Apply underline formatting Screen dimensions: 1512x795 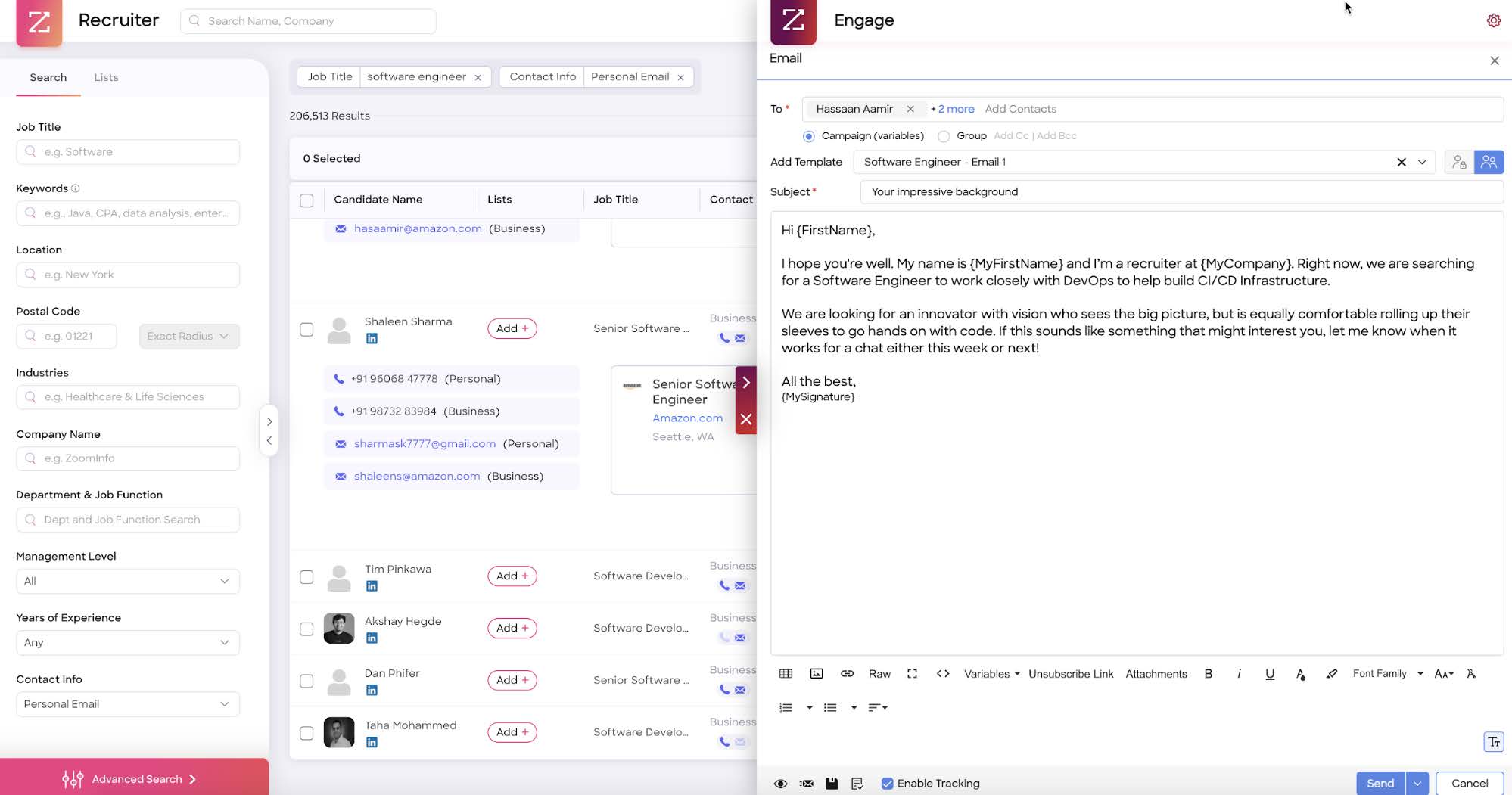pyautogui.click(x=1269, y=673)
